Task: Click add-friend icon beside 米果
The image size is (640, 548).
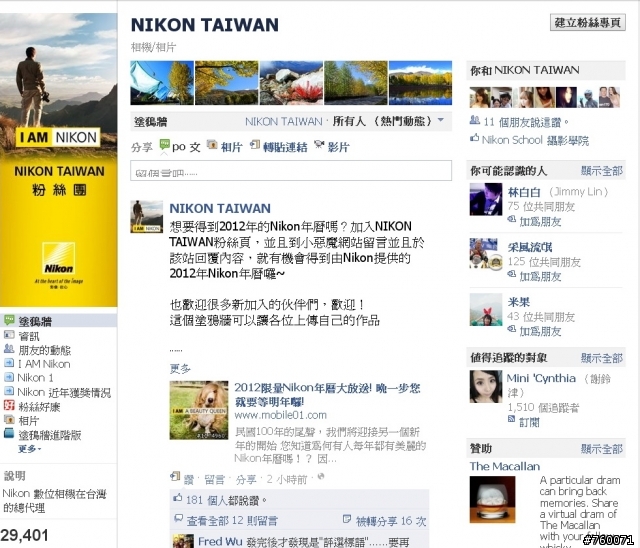Action: [x=512, y=329]
